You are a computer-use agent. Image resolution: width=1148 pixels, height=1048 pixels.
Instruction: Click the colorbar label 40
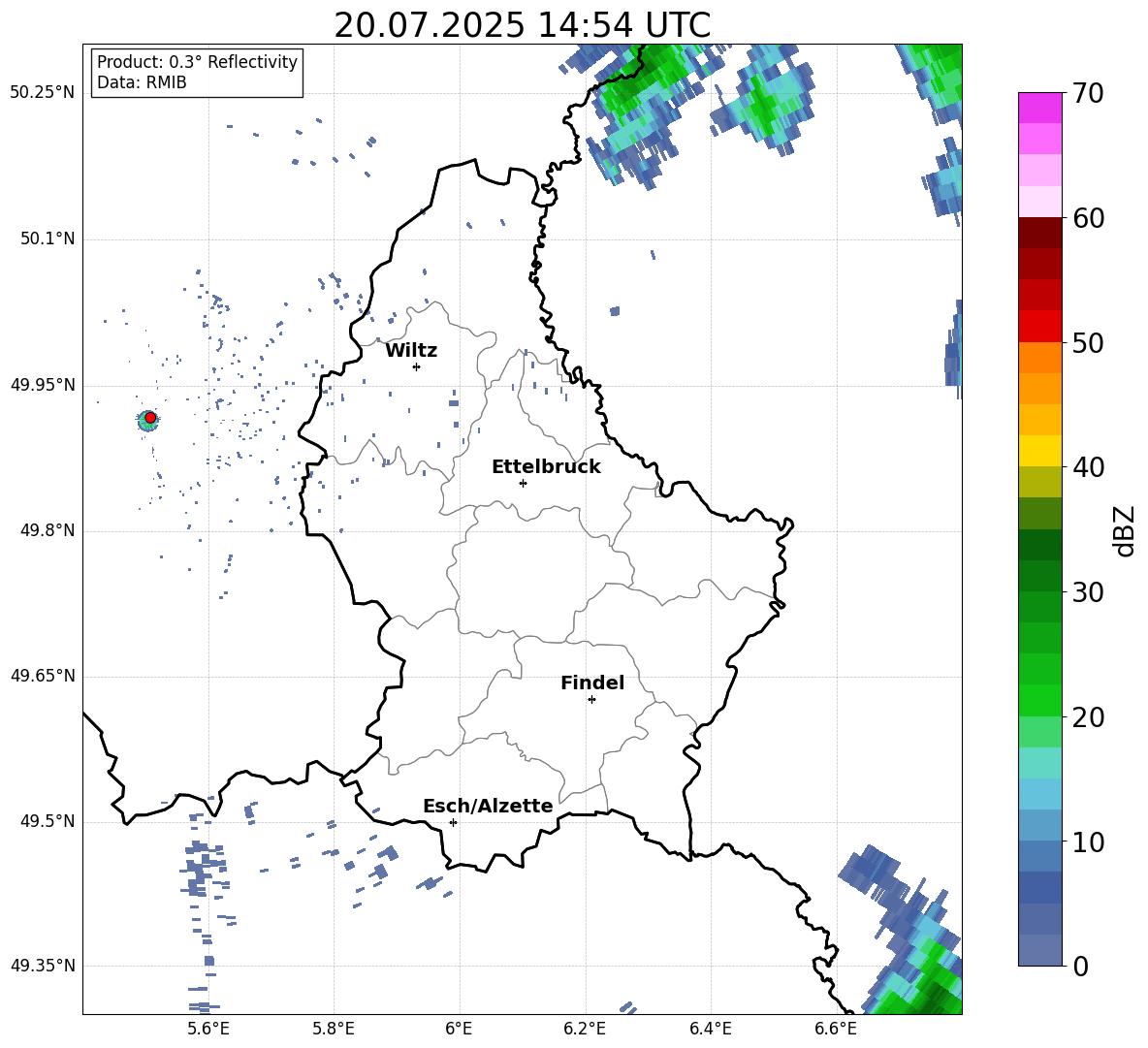coord(1088,467)
